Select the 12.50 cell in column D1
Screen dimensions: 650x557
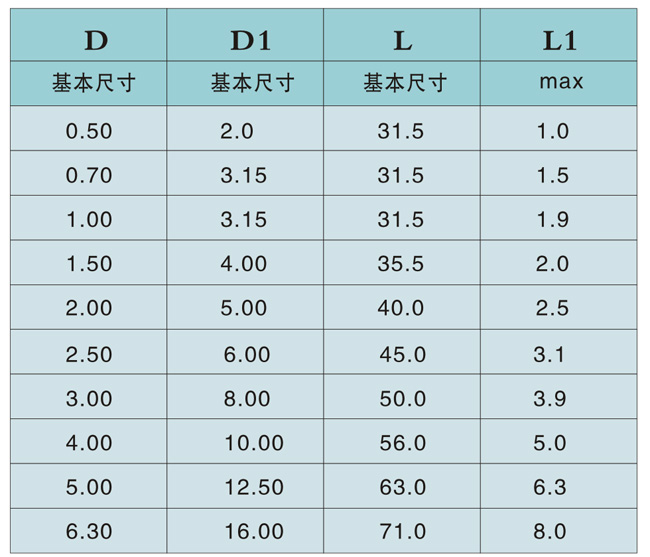252,488
